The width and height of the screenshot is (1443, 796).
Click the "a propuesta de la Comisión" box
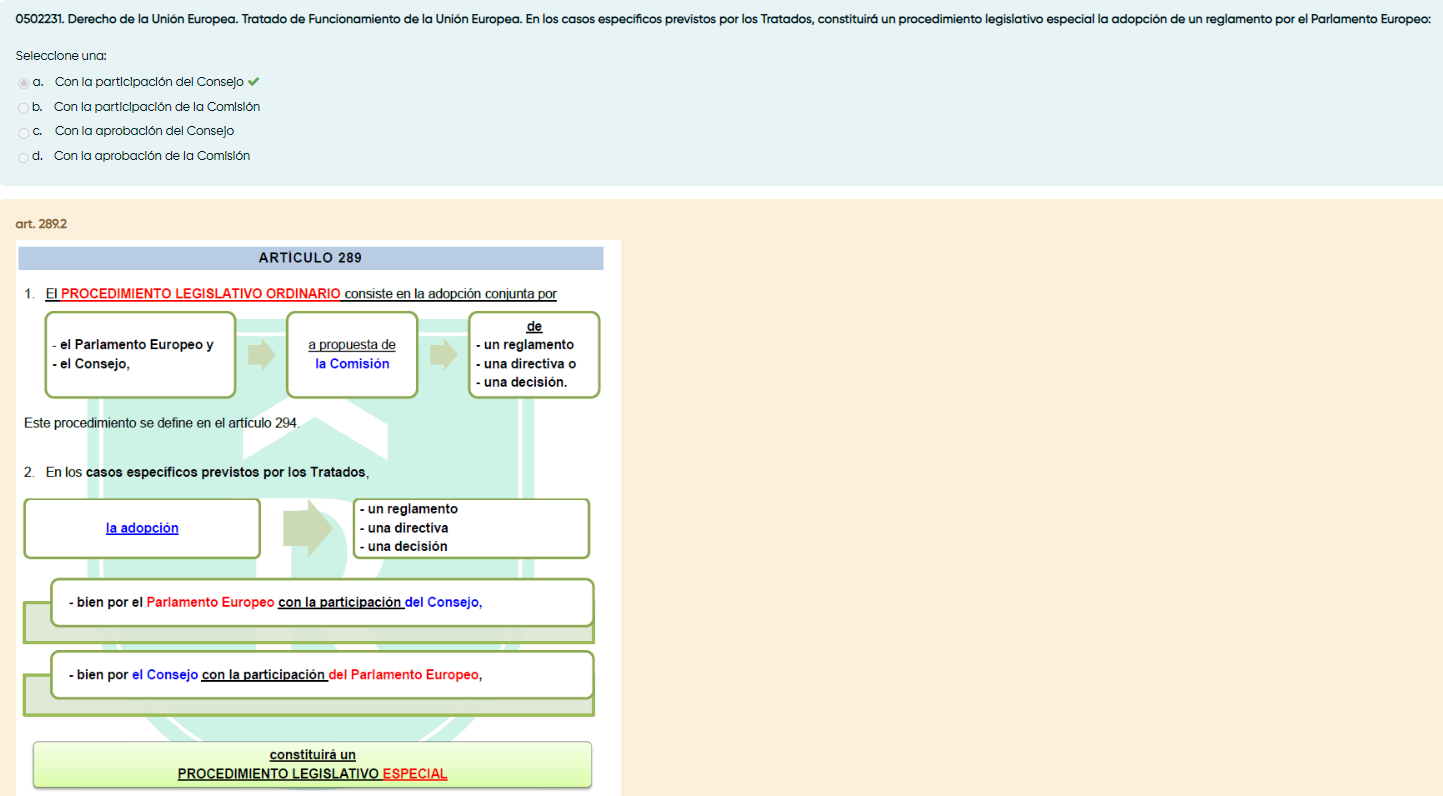click(x=351, y=355)
